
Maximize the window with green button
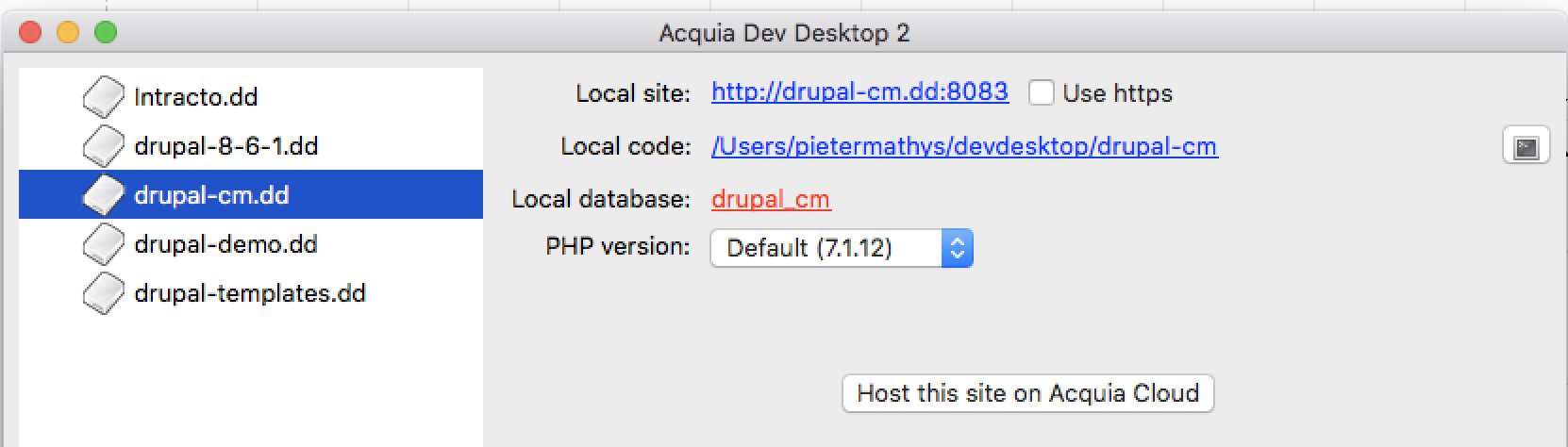(106, 33)
